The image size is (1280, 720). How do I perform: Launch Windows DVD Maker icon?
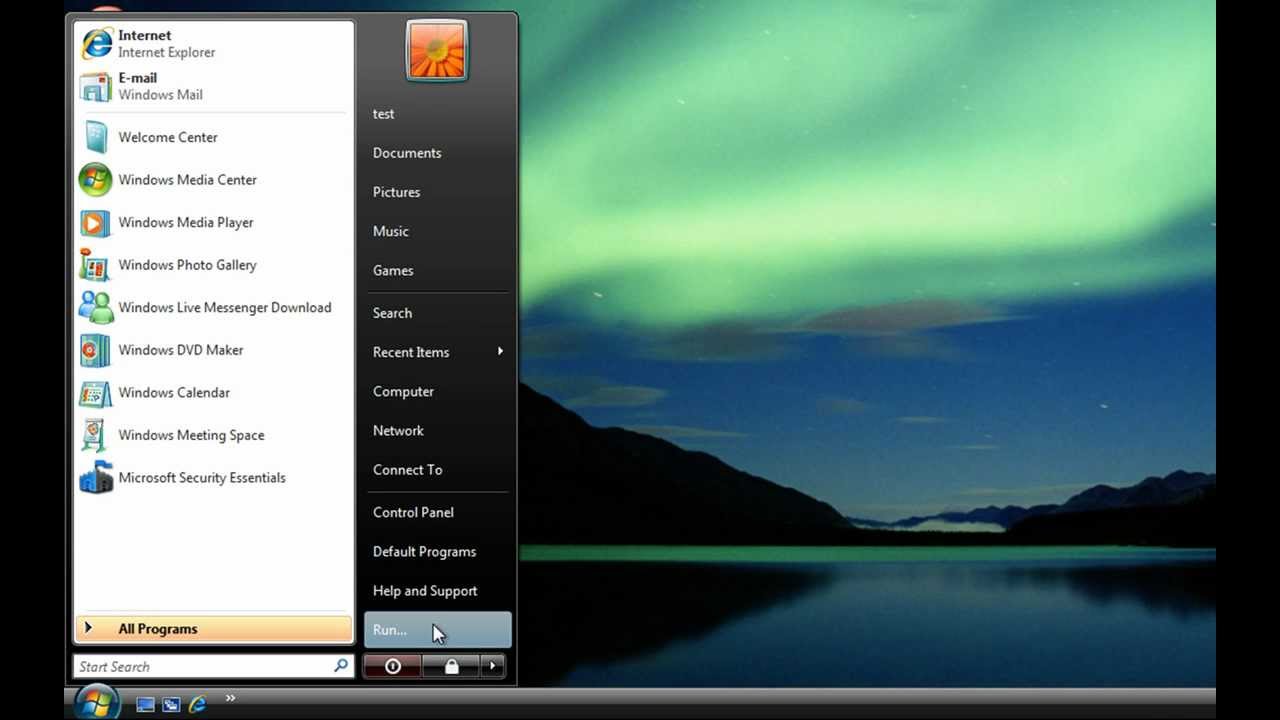96,350
